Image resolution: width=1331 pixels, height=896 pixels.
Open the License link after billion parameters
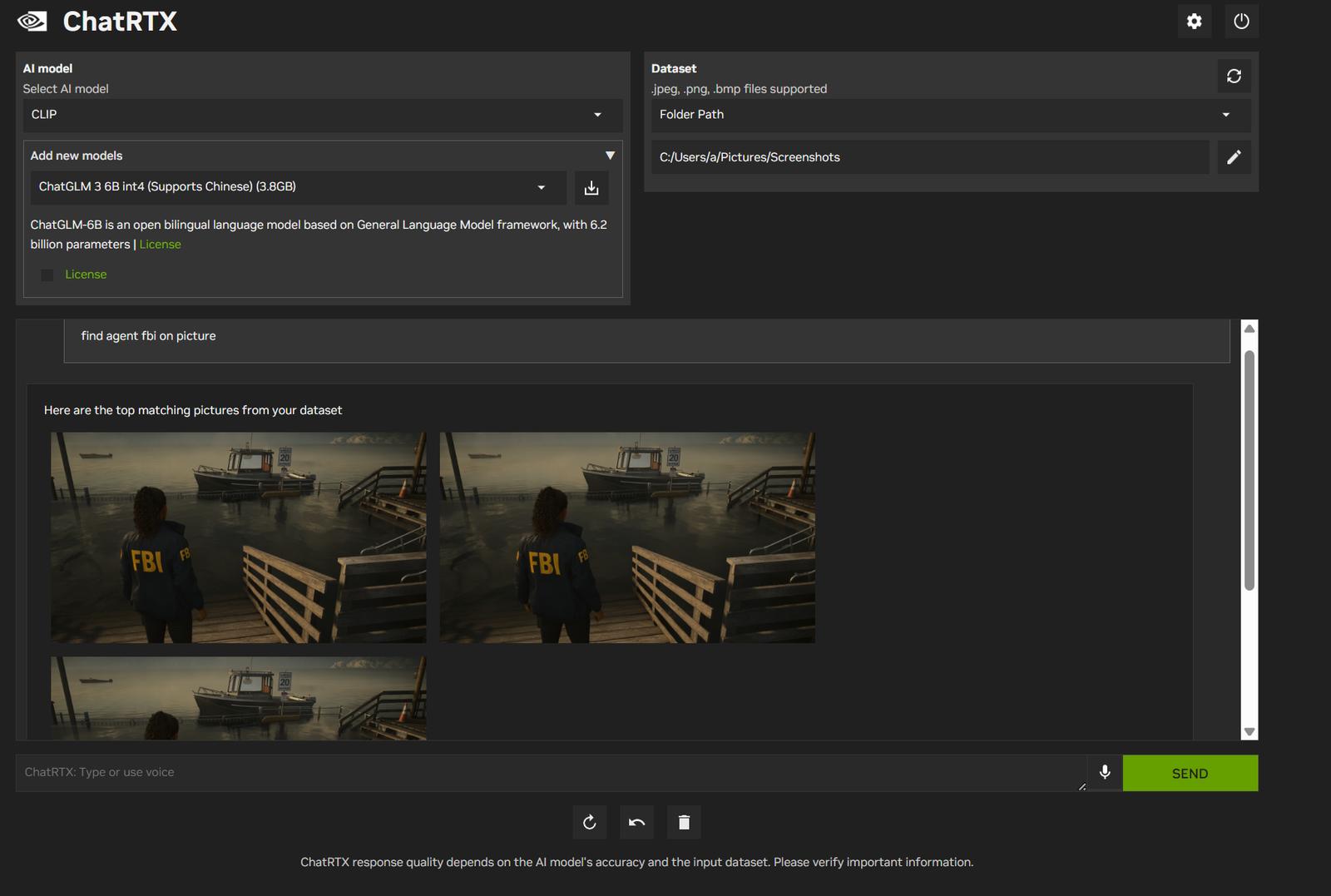pos(160,245)
